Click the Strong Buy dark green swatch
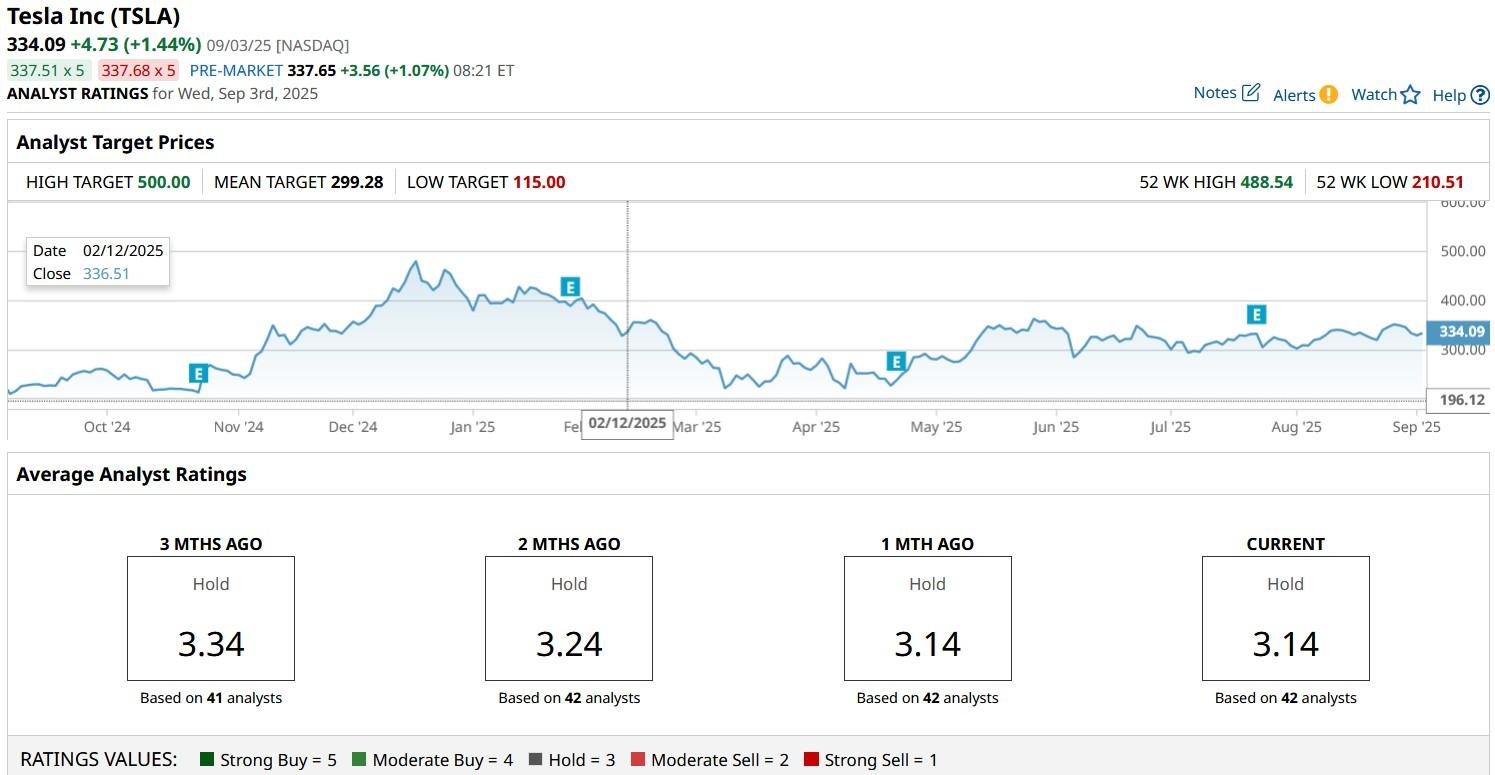This screenshot has width=1495, height=775. click(207, 760)
